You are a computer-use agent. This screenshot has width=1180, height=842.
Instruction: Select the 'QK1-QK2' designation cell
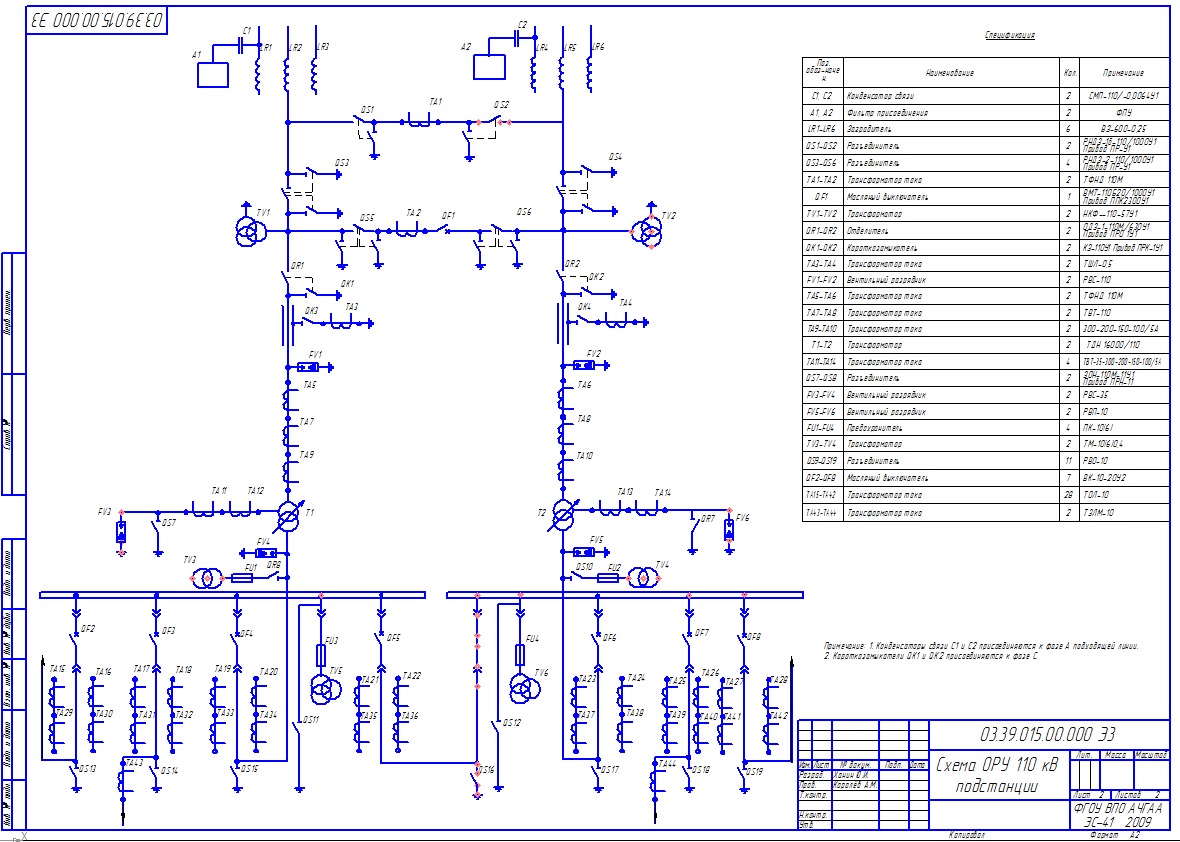(x=821, y=248)
